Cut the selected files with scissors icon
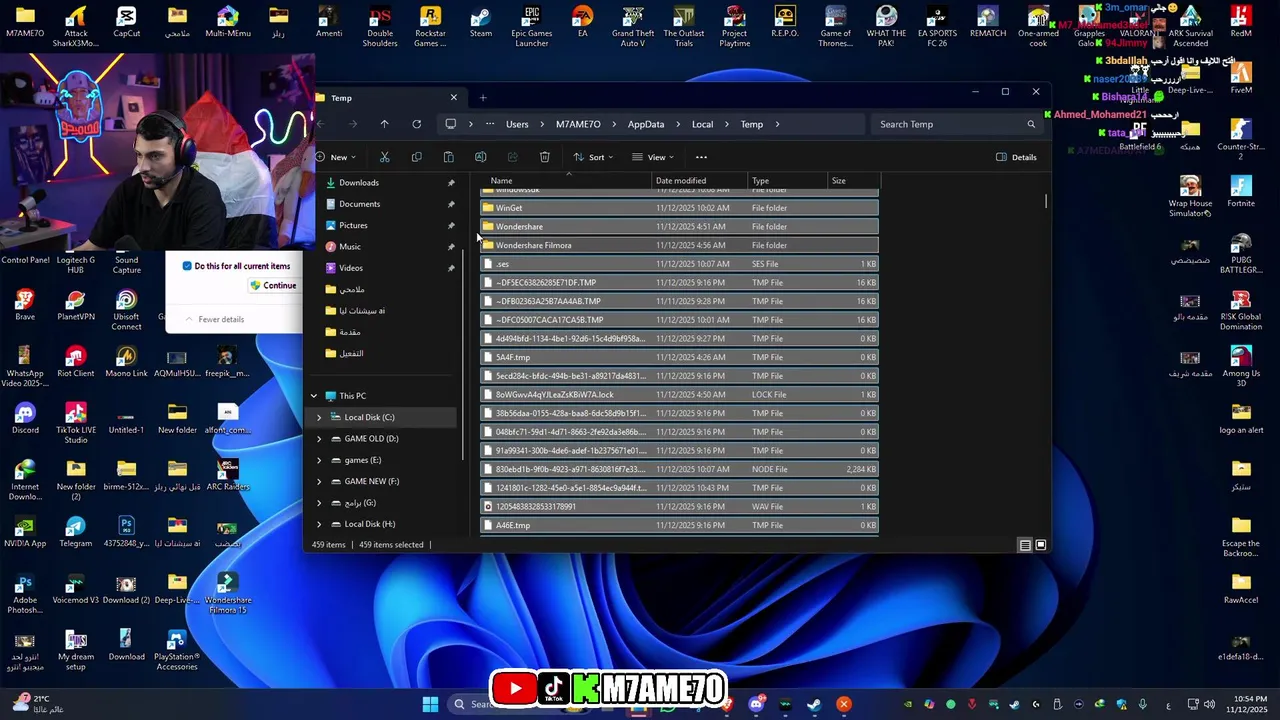Image resolution: width=1280 pixels, height=720 pixels. tap(384, 157)
